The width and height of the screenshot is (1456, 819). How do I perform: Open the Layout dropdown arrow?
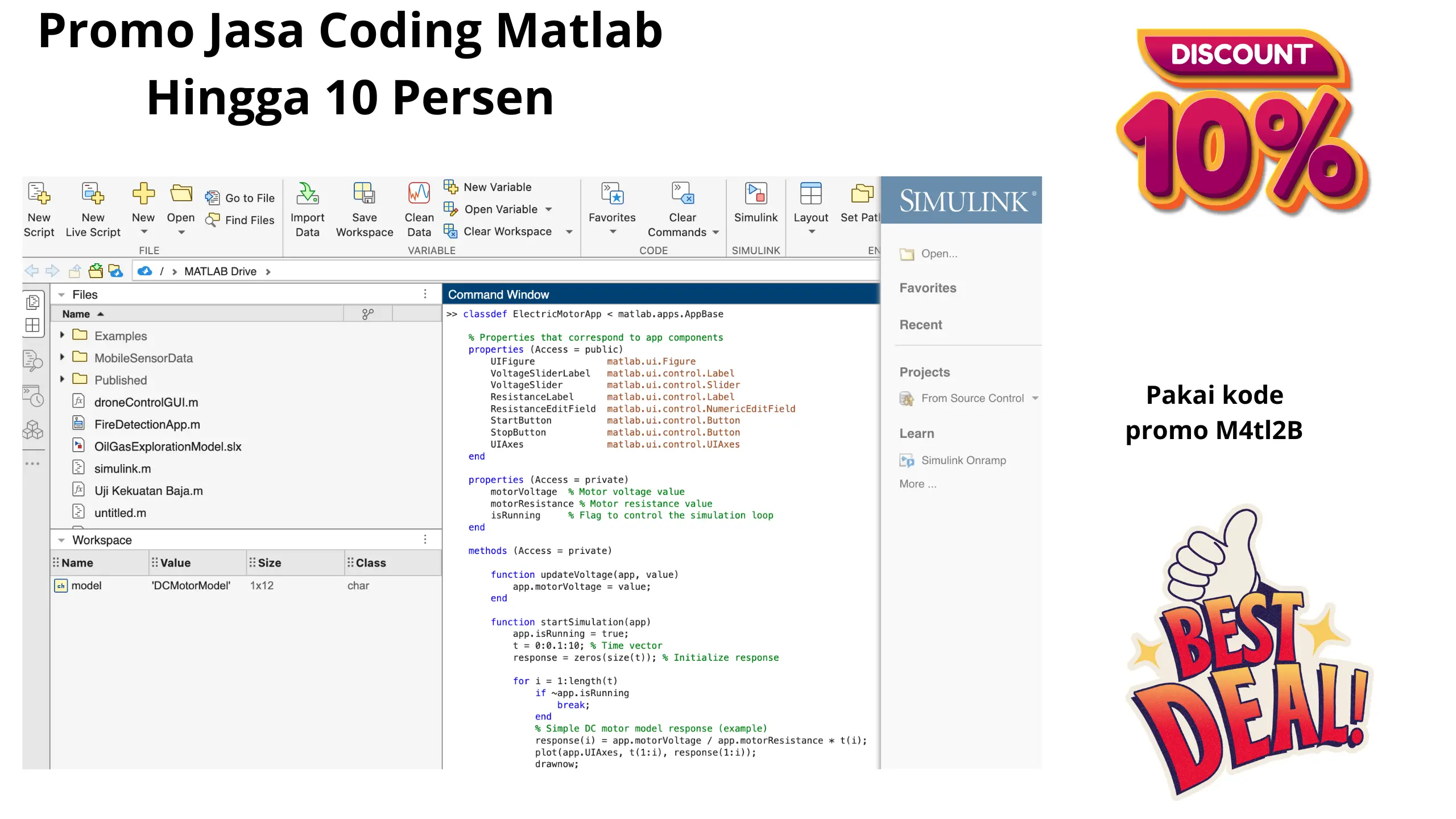[812, 231]
